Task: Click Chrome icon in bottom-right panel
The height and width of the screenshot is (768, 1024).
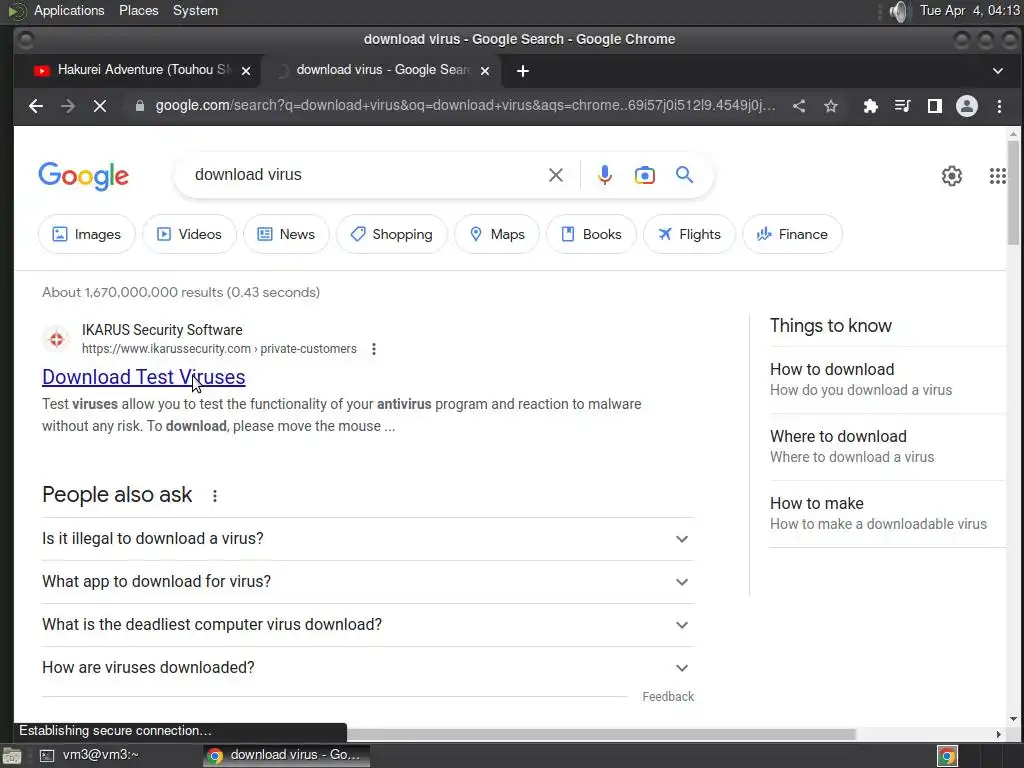Action: [x=947, y=756]
